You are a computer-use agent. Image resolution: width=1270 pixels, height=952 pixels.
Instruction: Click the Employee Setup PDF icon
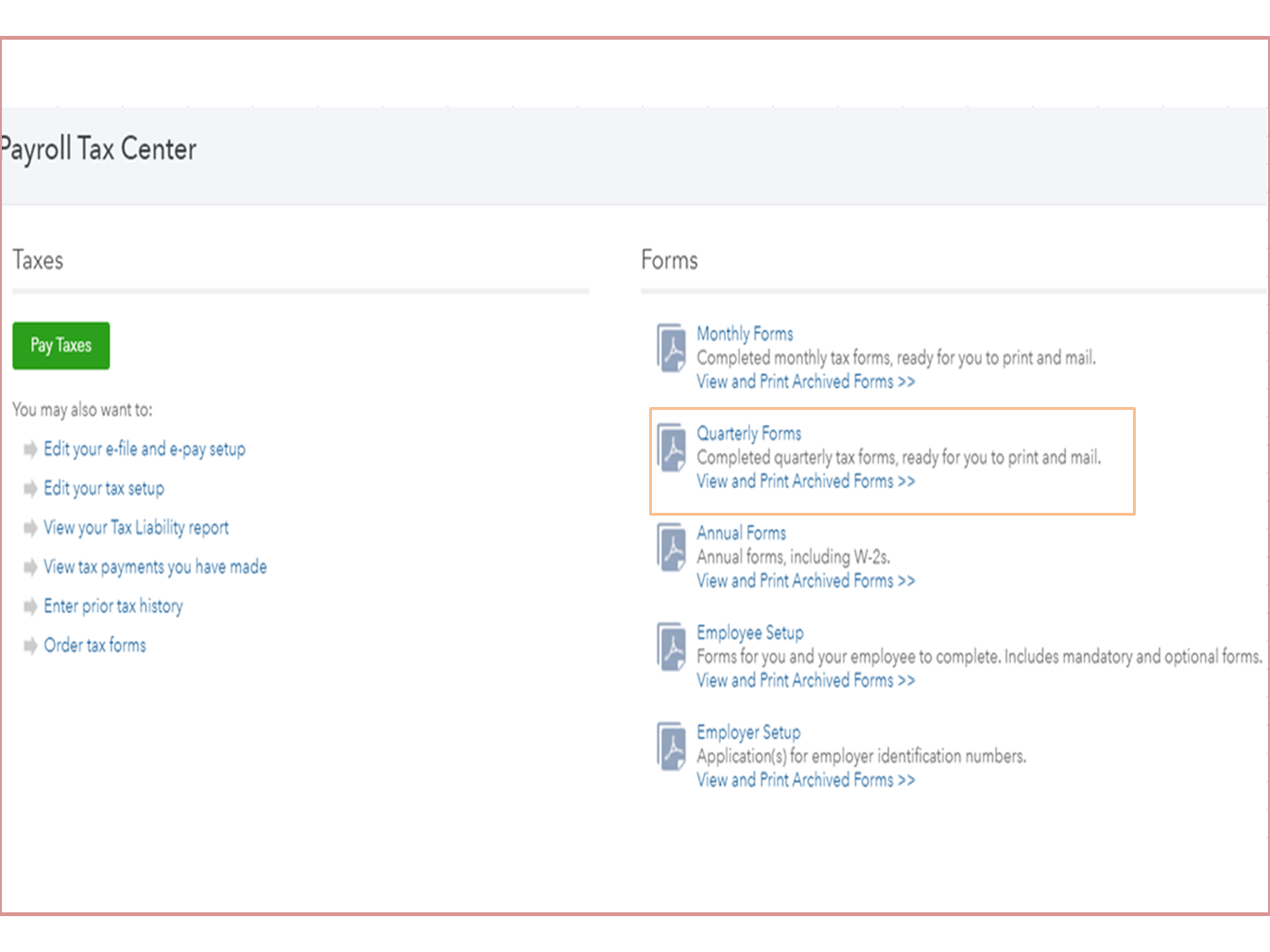(672, 647)
